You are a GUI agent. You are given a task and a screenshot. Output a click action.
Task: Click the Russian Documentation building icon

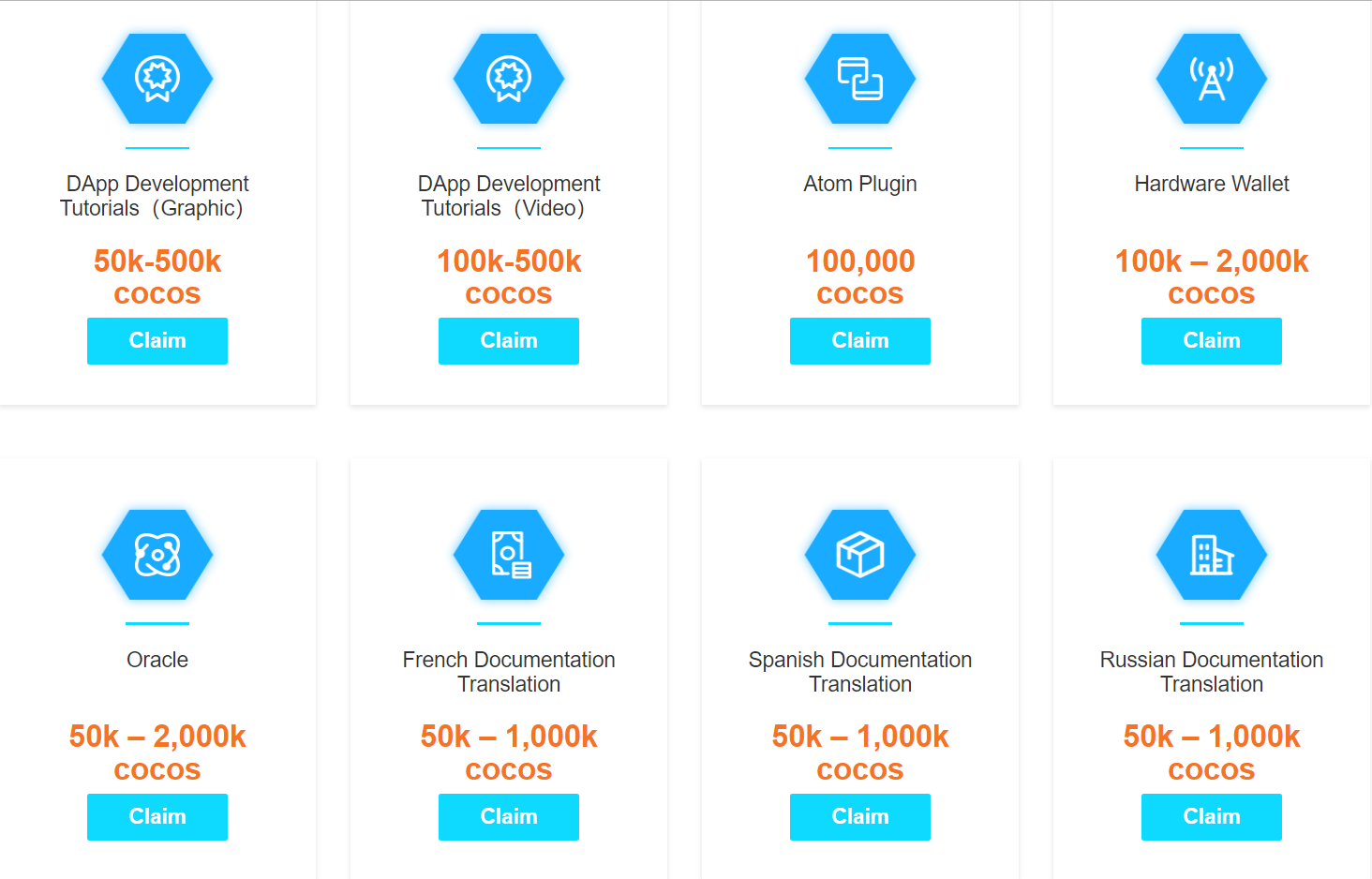(x=1212, y=555)
